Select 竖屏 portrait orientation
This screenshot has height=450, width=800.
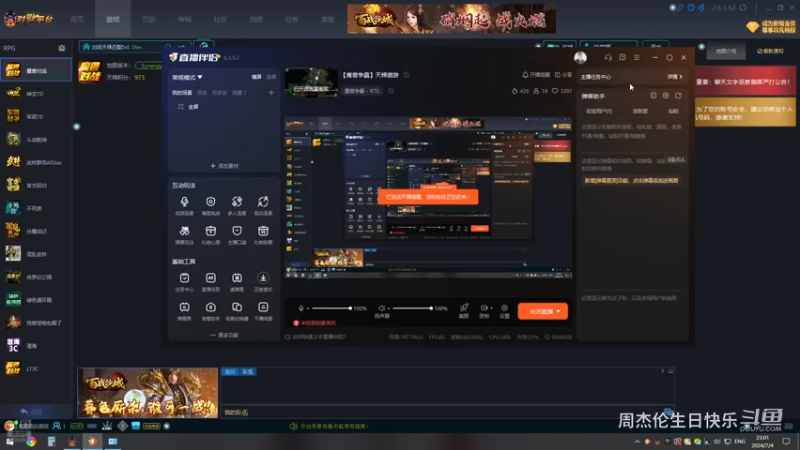pyautogui.click(x=271, y=77)
